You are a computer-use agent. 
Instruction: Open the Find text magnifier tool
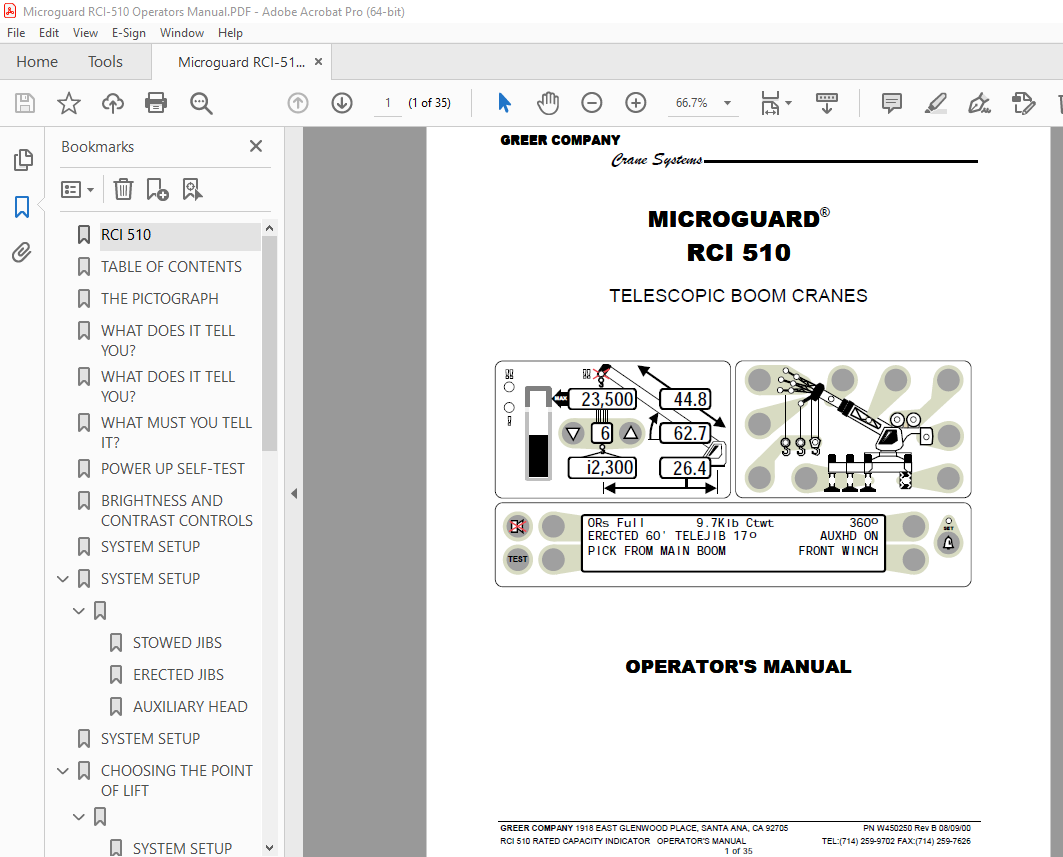(201, 103)
